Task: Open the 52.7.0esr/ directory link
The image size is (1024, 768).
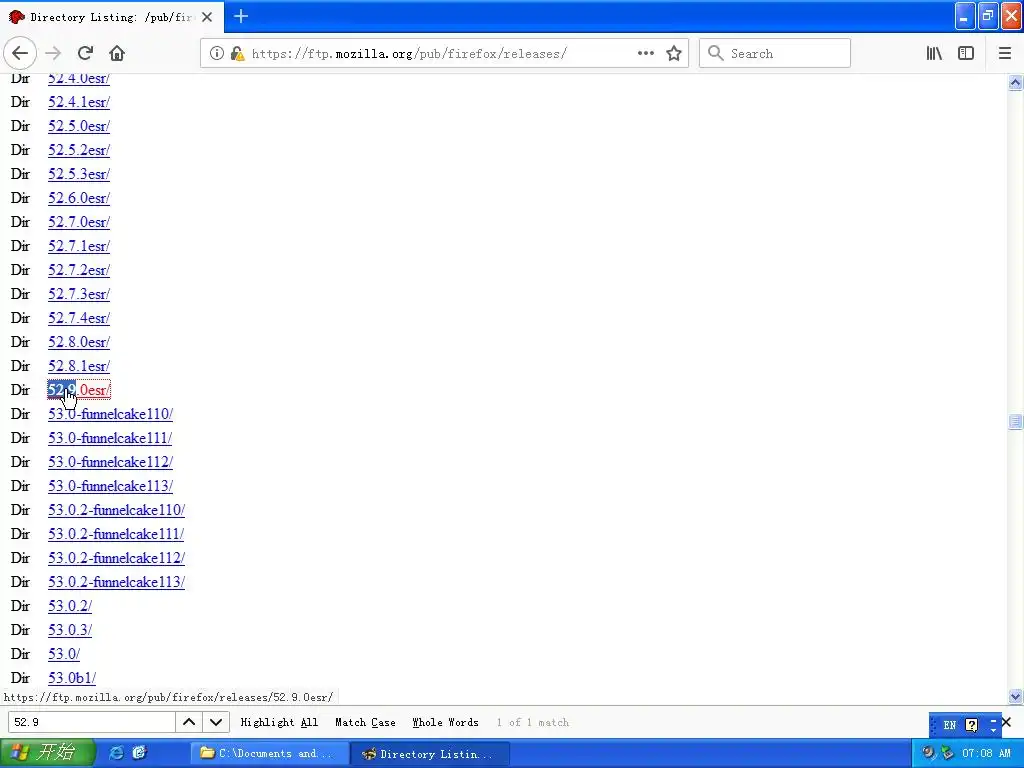Action: (79, 222)
